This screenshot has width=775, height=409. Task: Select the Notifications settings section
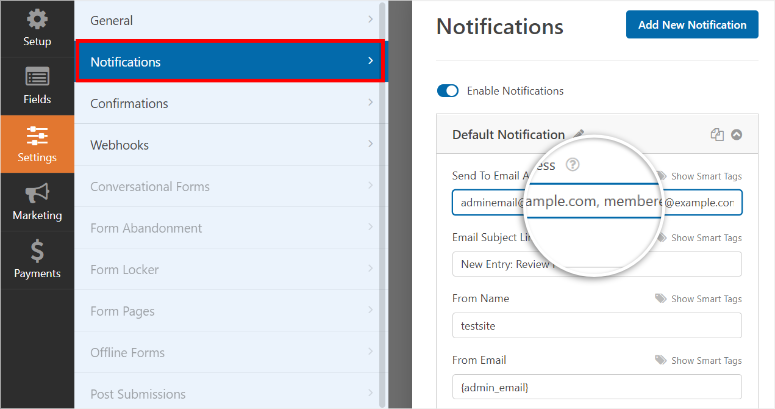pos(230,61)
